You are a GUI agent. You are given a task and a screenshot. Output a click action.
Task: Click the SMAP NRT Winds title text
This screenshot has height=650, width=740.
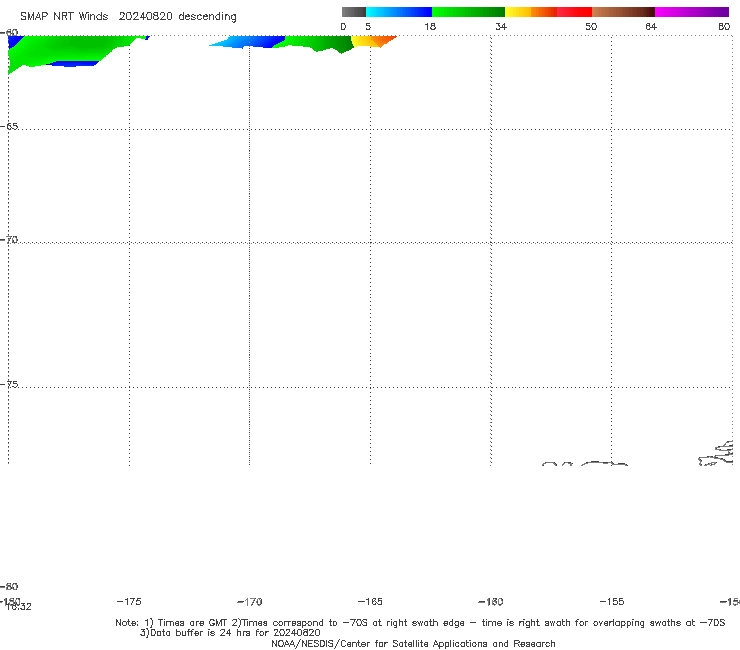(64, 17)
